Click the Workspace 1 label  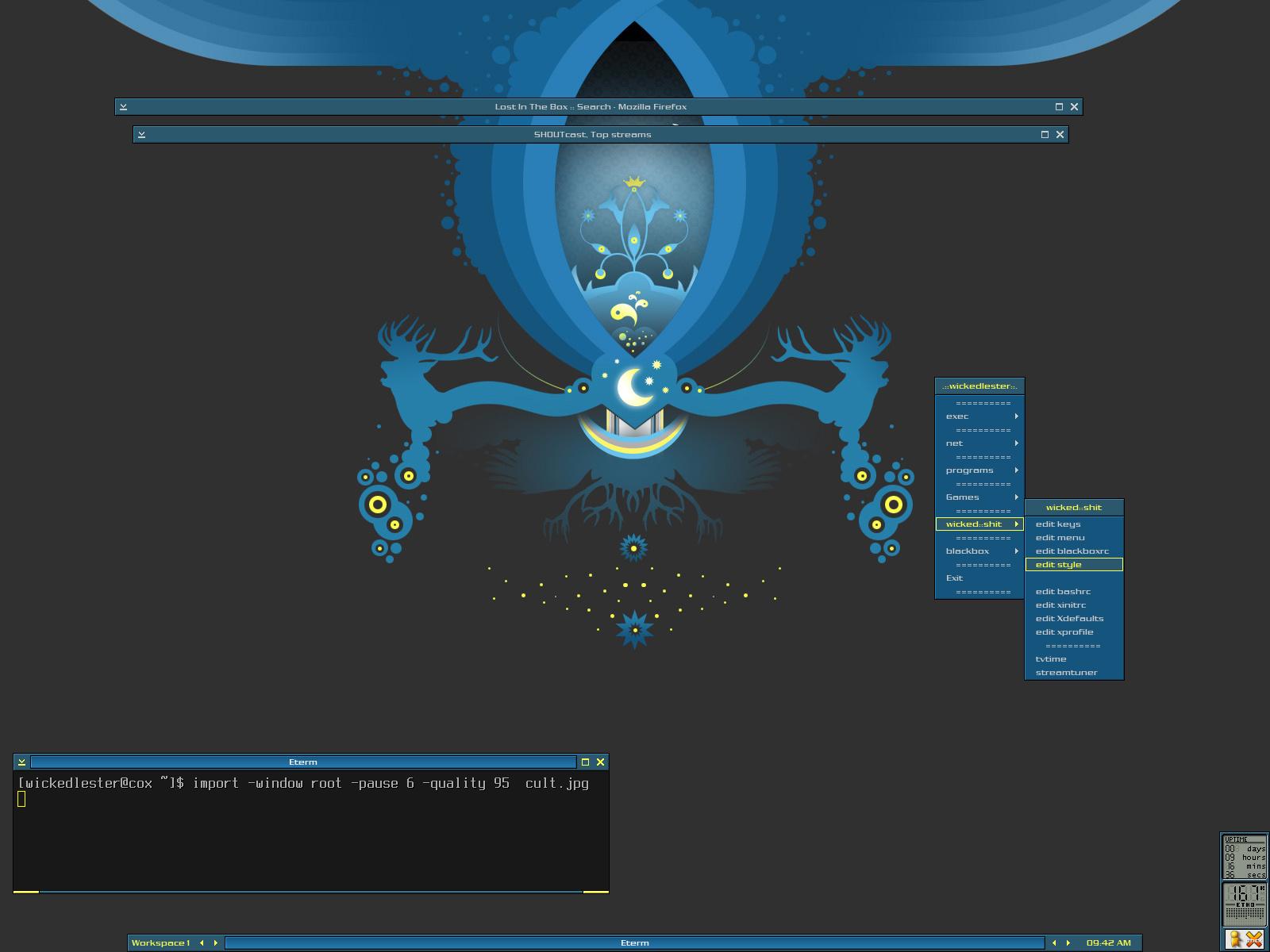pos(161,943)
